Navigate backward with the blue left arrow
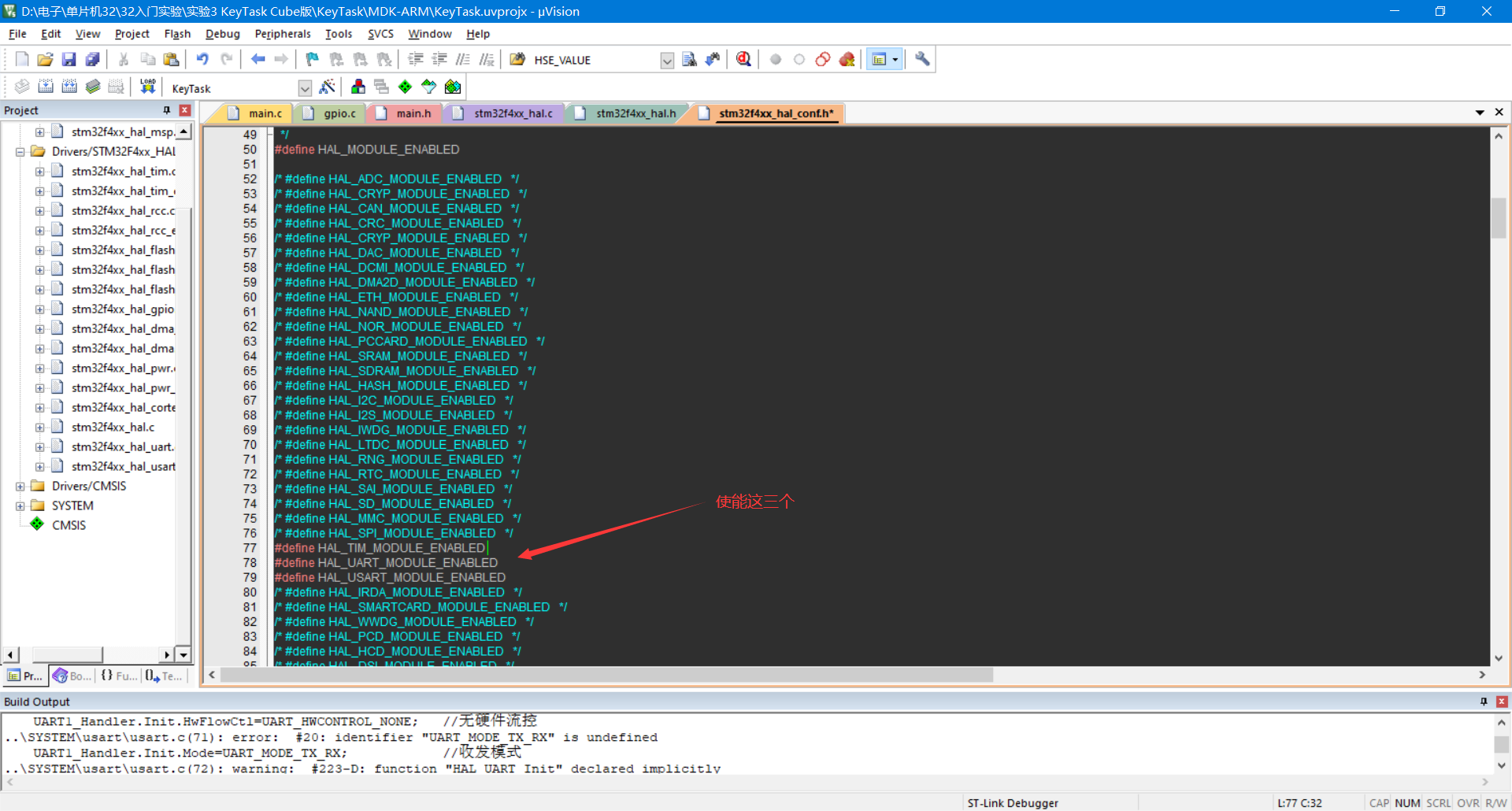The image size is (1512, 811). (x=258, y=59)
